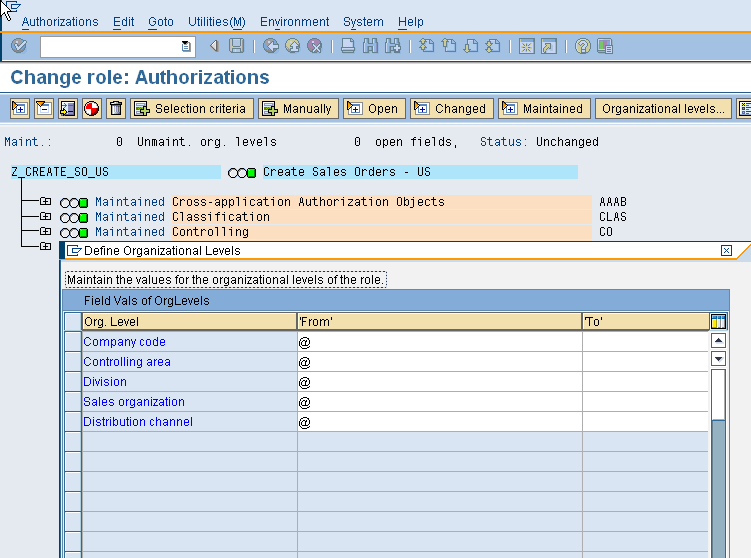Click the red-white Generate profile icon
The height and width of the screenshot is (558, 751).
coord(91,109)
